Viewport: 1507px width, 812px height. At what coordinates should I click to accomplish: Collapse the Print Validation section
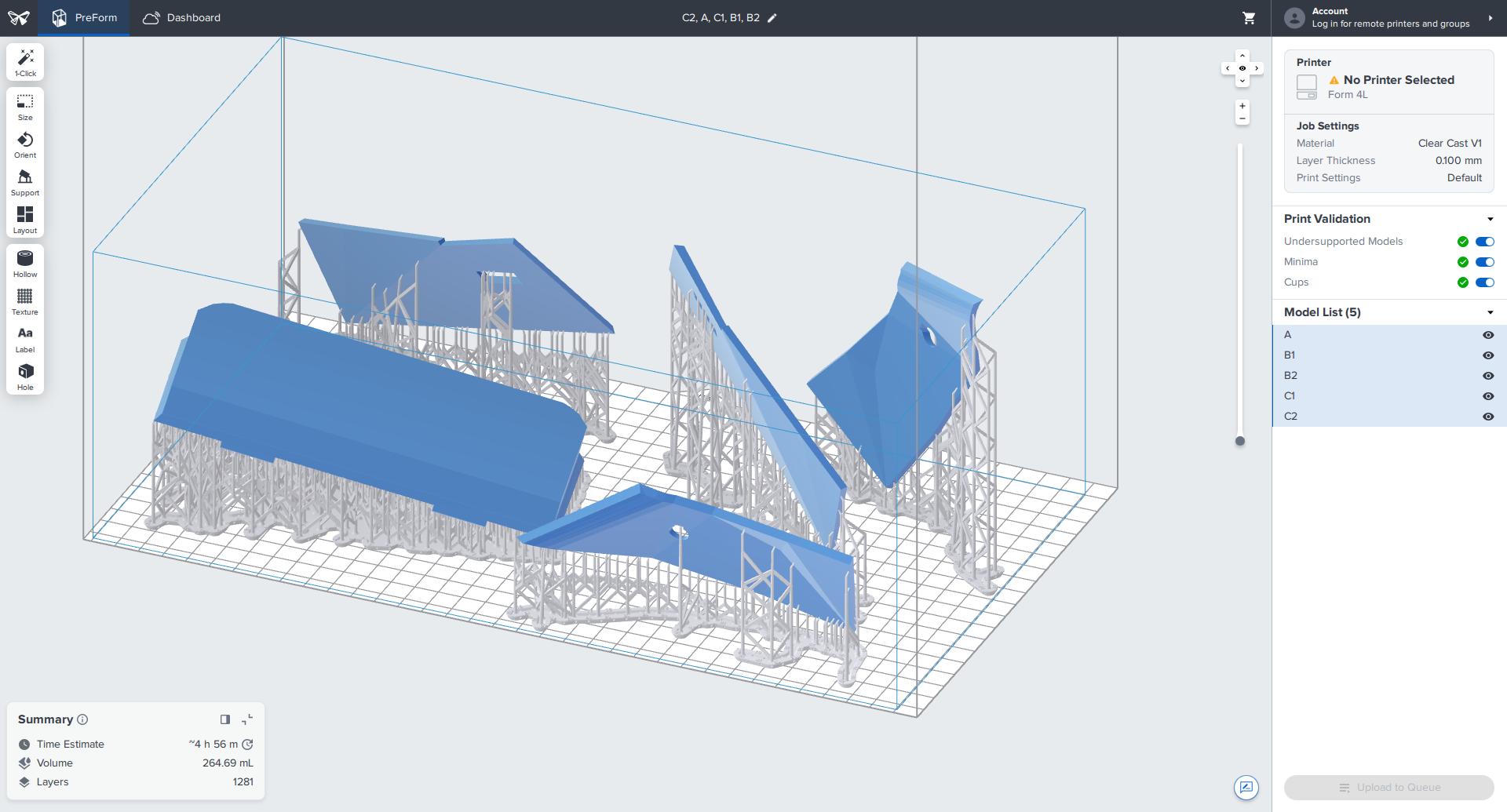[x=1490, y=220]
